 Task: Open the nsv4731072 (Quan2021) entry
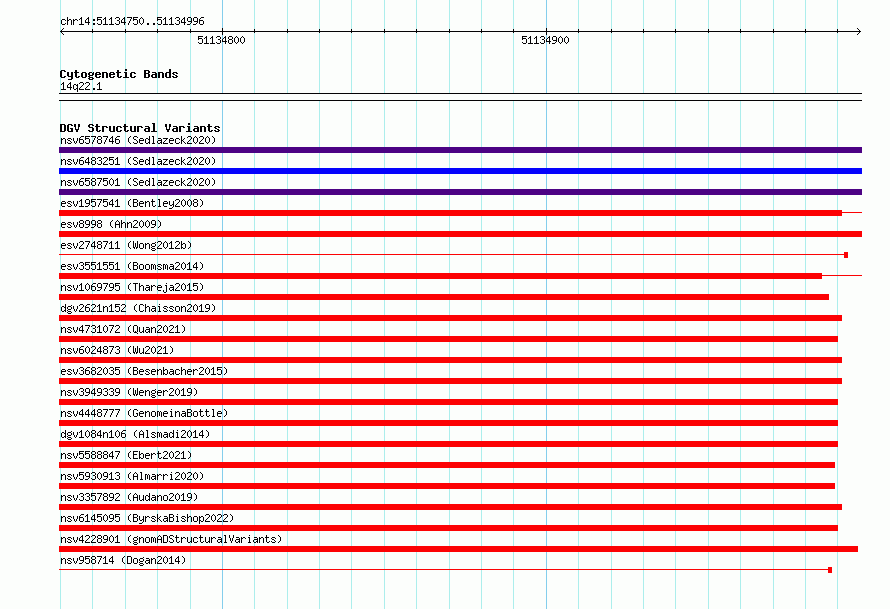click(x=123, y=329)
